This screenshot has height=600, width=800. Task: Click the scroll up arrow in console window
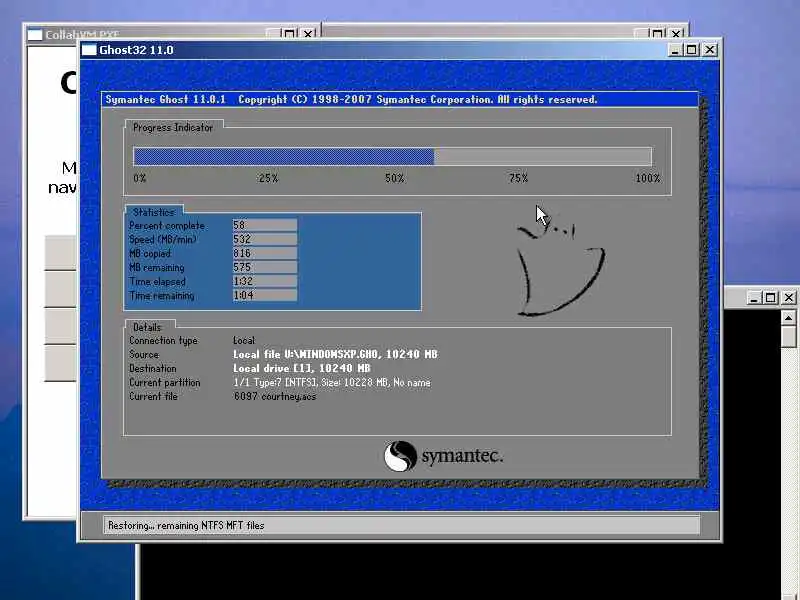(788, 318)
